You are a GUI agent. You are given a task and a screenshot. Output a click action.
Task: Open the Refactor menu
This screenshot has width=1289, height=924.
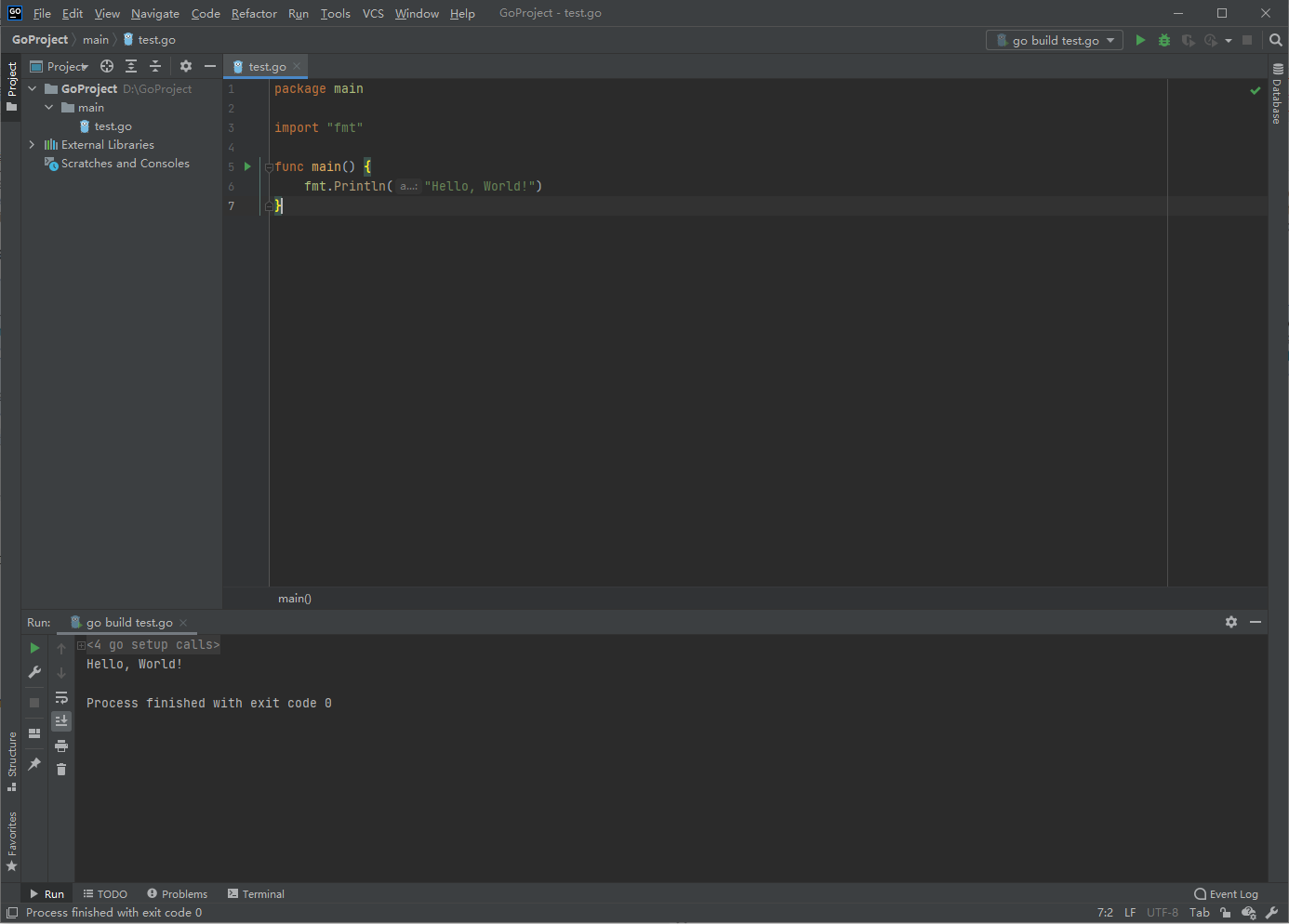pos(254,13)
